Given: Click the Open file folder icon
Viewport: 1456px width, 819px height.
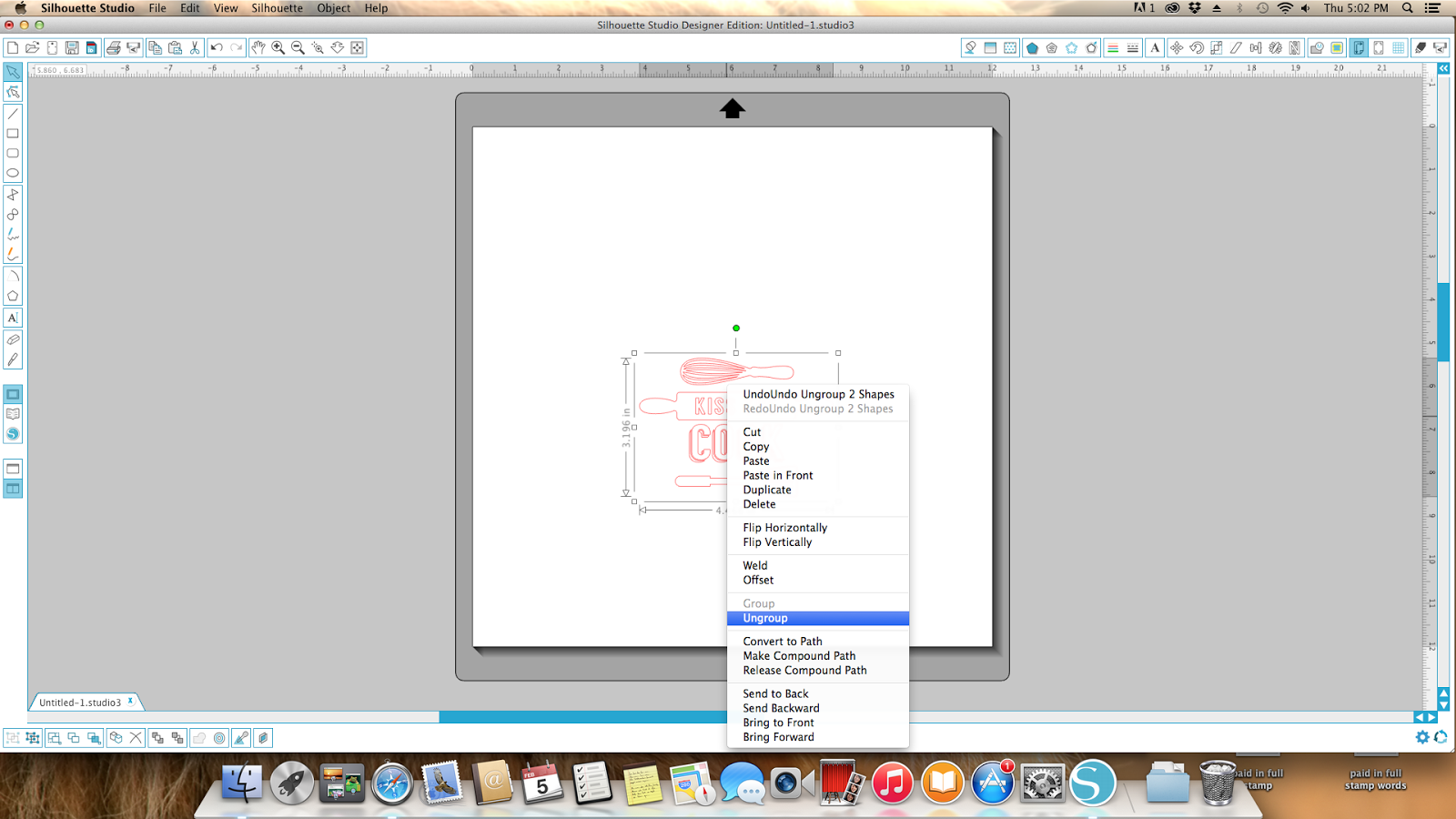Looking at the screenshot, I should coord(32,47).
